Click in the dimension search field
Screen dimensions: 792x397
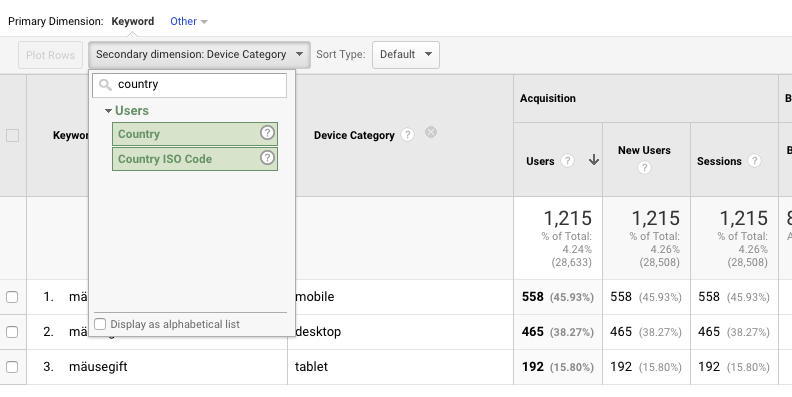click(x=189, y=85)
